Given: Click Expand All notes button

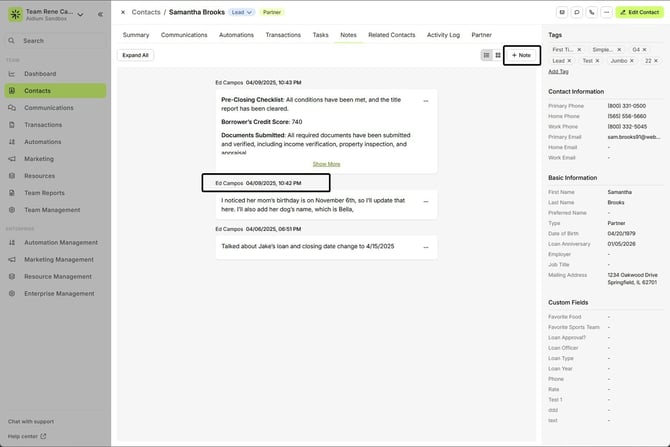Looking at the screenshot, I should coord(135,55).
